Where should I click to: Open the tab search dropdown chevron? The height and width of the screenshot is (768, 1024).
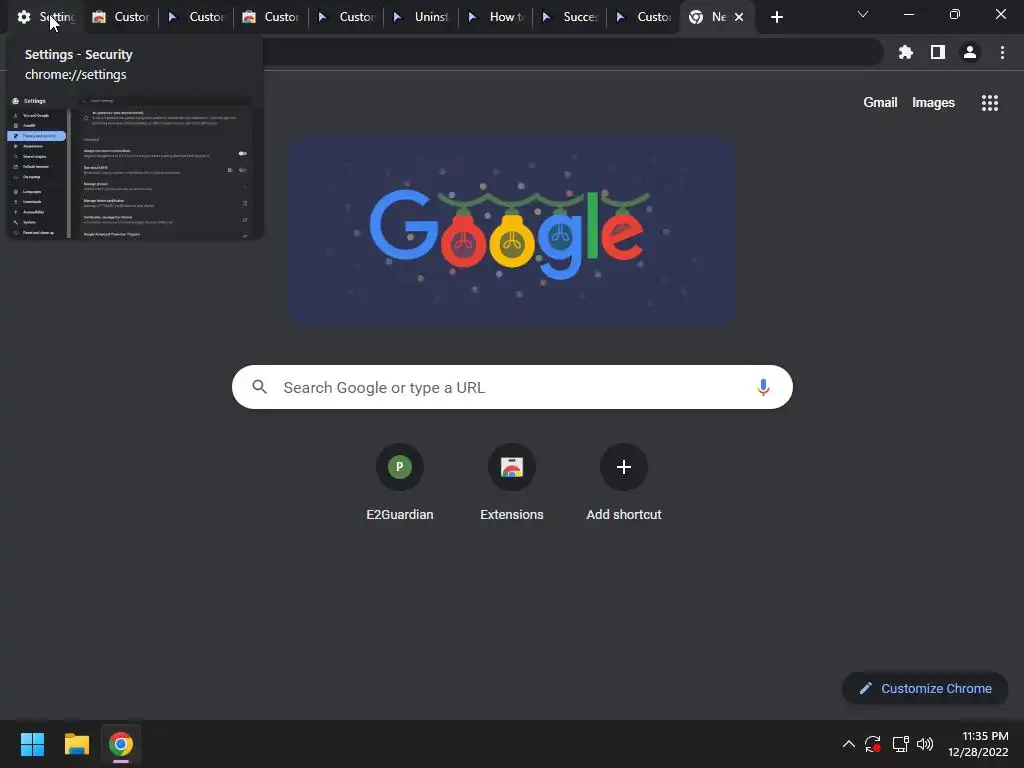(x=863, y=14)
